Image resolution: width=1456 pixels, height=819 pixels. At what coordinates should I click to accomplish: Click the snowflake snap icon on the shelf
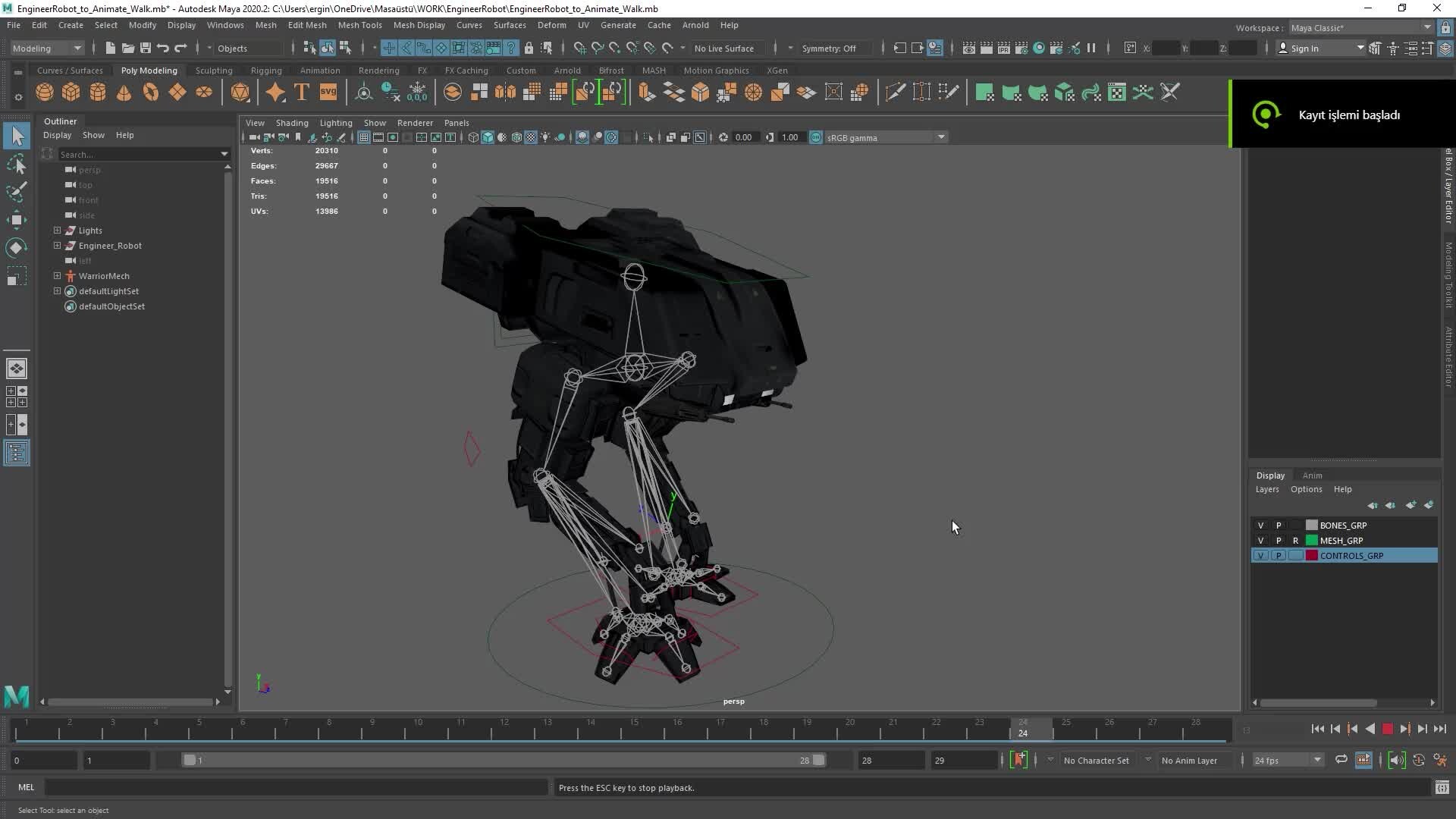[x=418, y=92]
